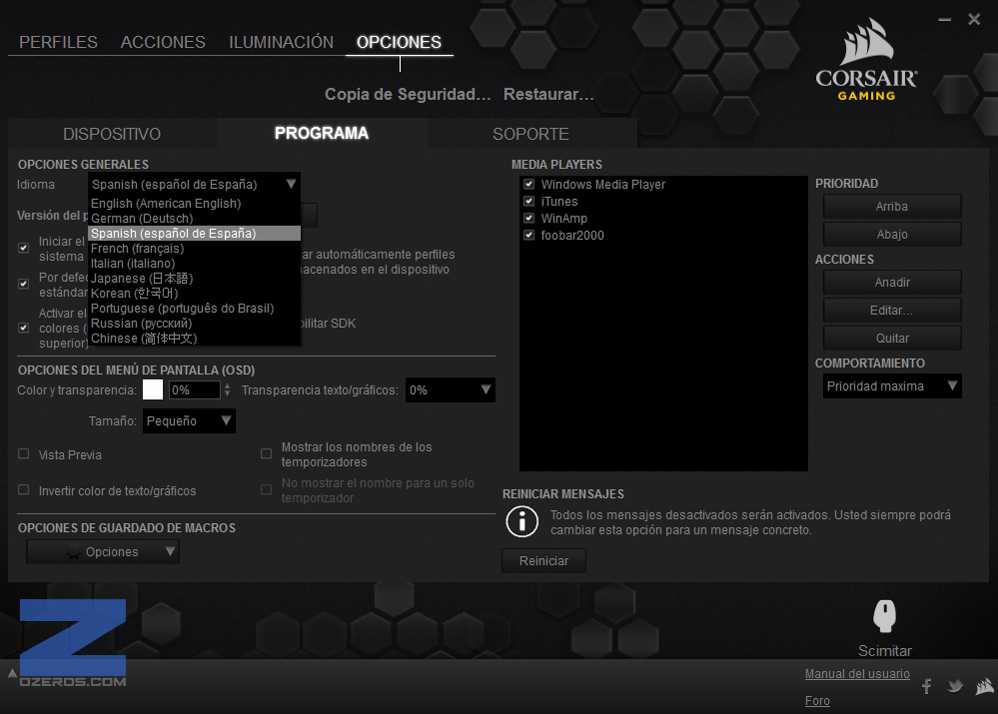Enable Vista Previa checkbox

[24, 454]
